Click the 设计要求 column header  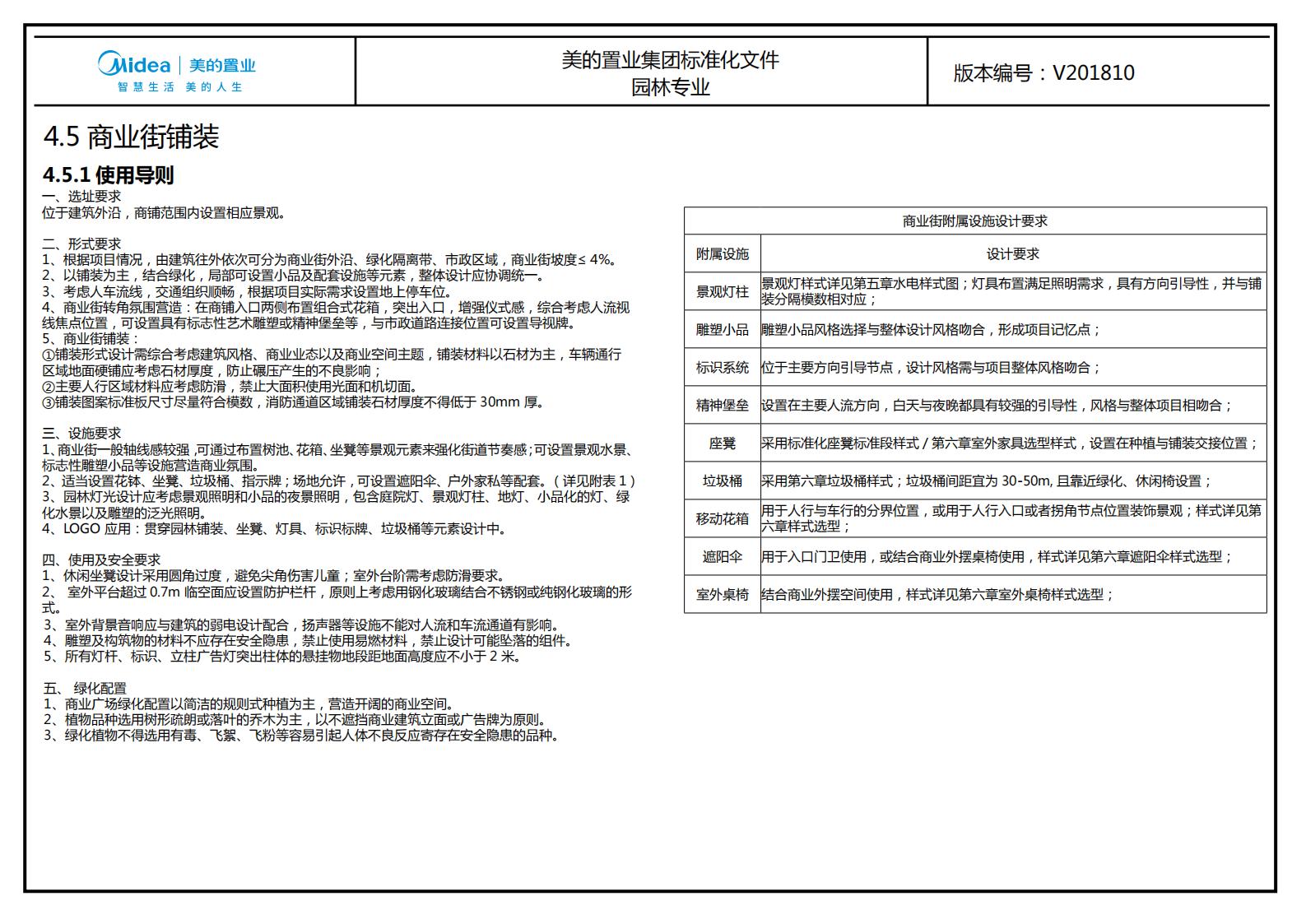[x=1013, y=254]
